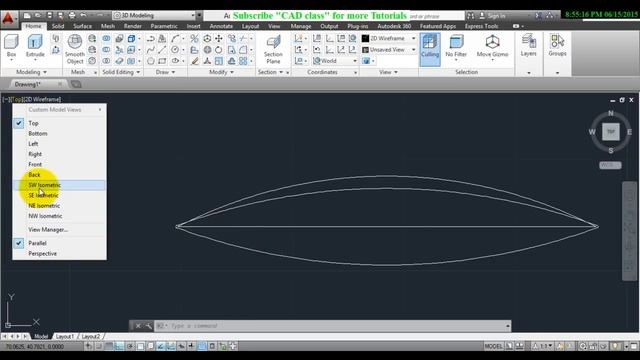
Task: Open the 2D Wireframe visual style dropdown
Action: (x=389, y=38)
